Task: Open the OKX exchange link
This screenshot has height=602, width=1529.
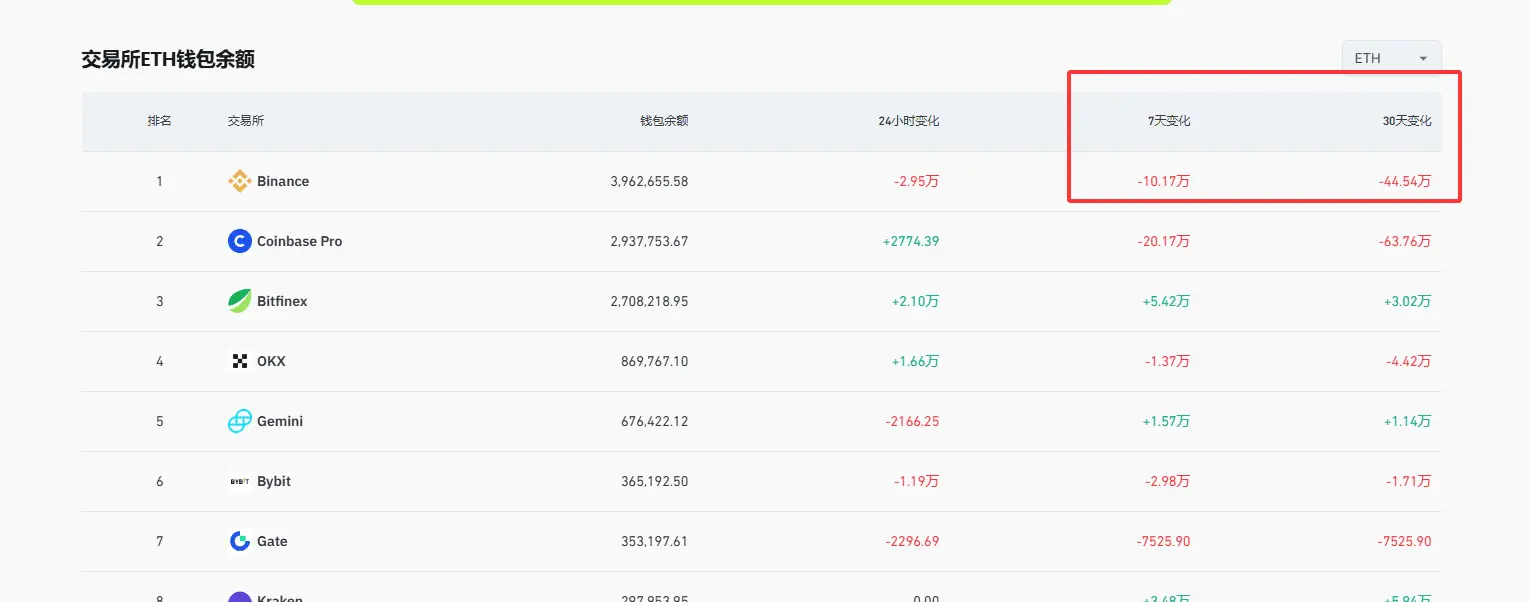Action: [271, 361]
